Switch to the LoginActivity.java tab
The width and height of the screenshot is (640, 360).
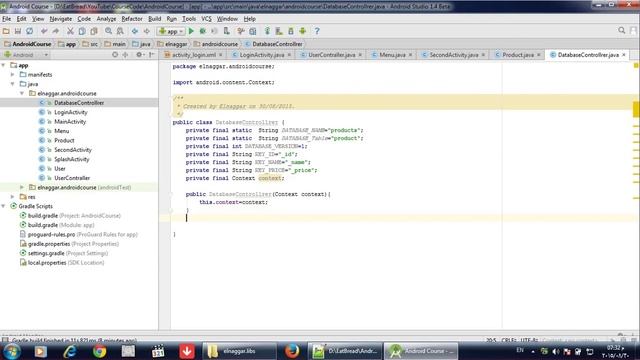[x=262, y=55]
